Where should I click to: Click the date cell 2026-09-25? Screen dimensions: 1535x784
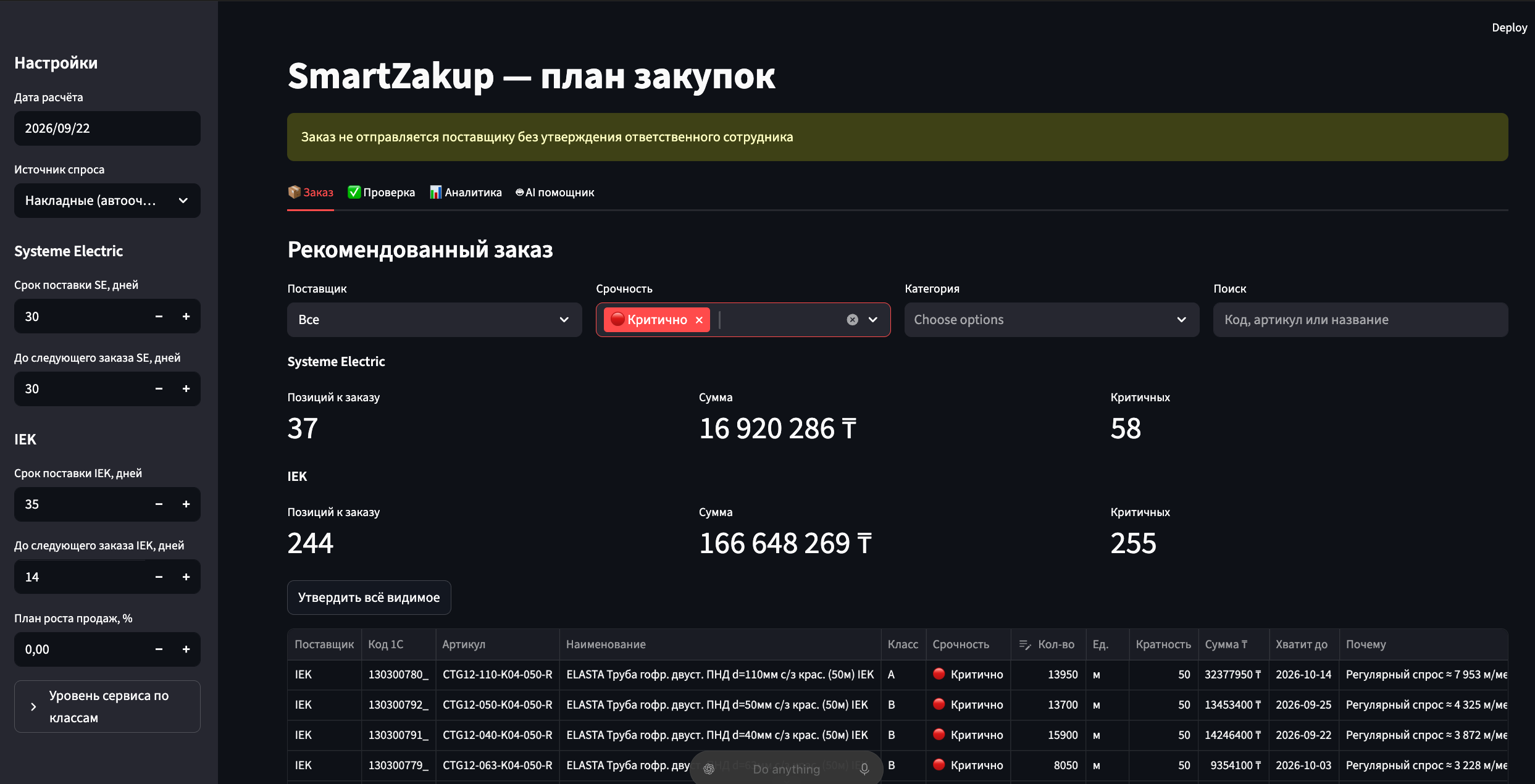(x=1303, y=705)
